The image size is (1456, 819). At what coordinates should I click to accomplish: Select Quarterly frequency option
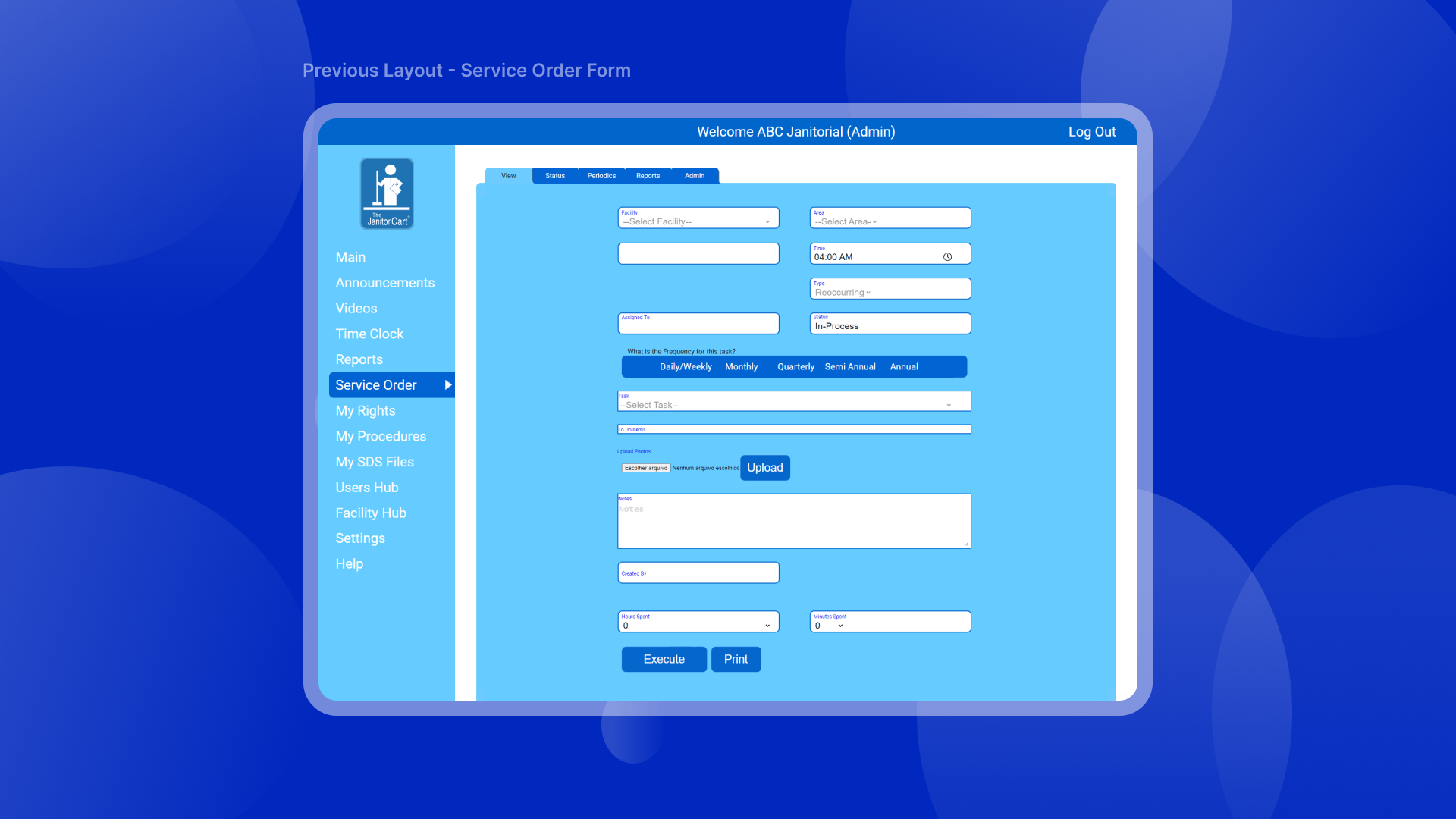point(795,367)
